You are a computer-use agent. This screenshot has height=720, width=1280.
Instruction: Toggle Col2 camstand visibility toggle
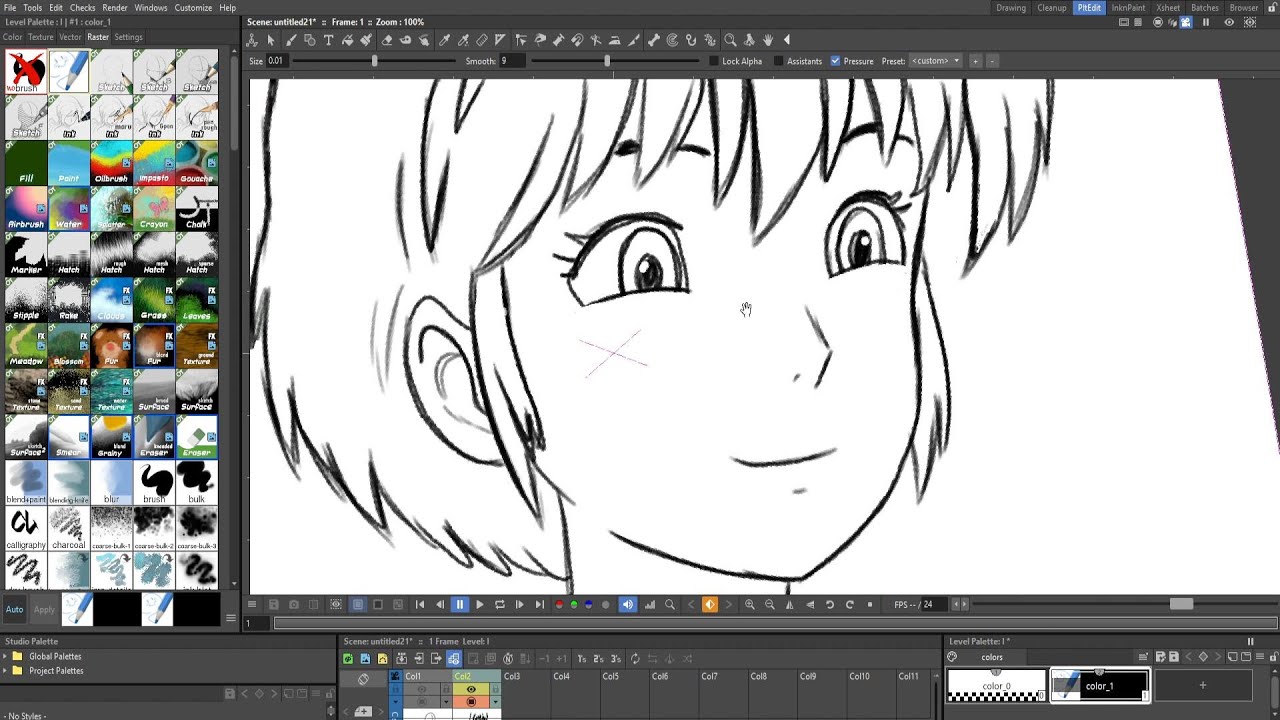click(x=471, y=702)
